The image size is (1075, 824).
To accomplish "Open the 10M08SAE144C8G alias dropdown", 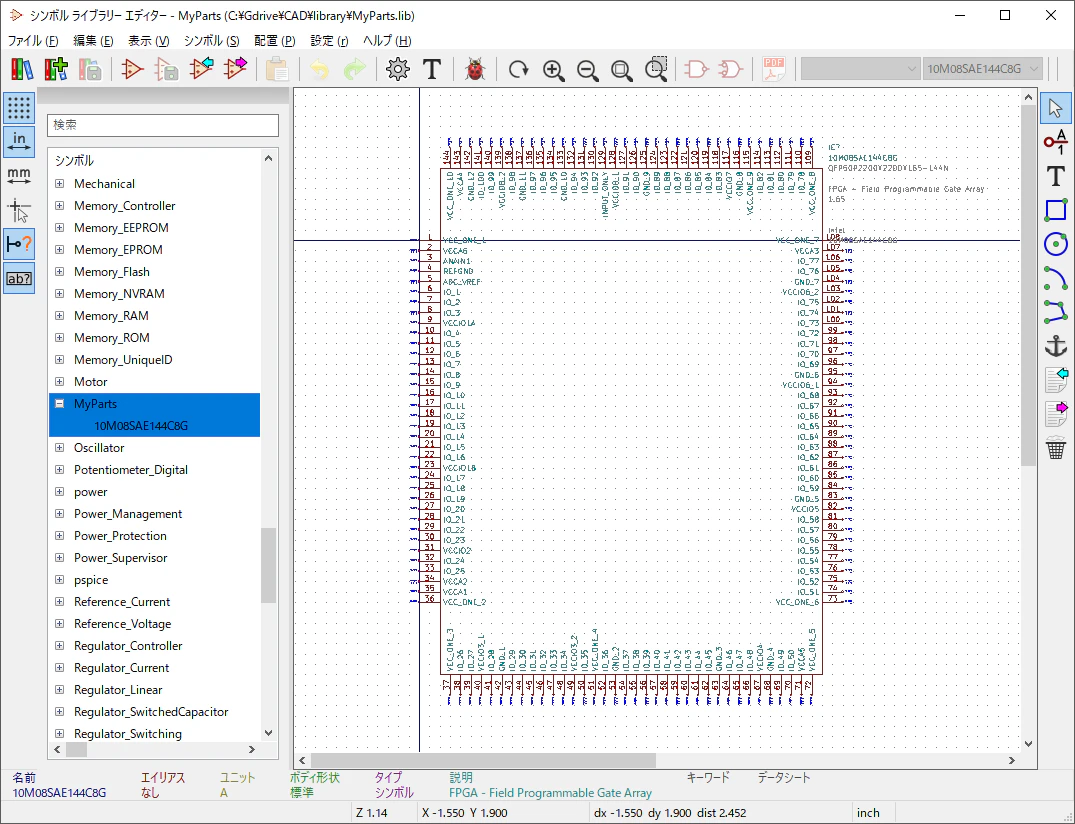I will [982, 69].
